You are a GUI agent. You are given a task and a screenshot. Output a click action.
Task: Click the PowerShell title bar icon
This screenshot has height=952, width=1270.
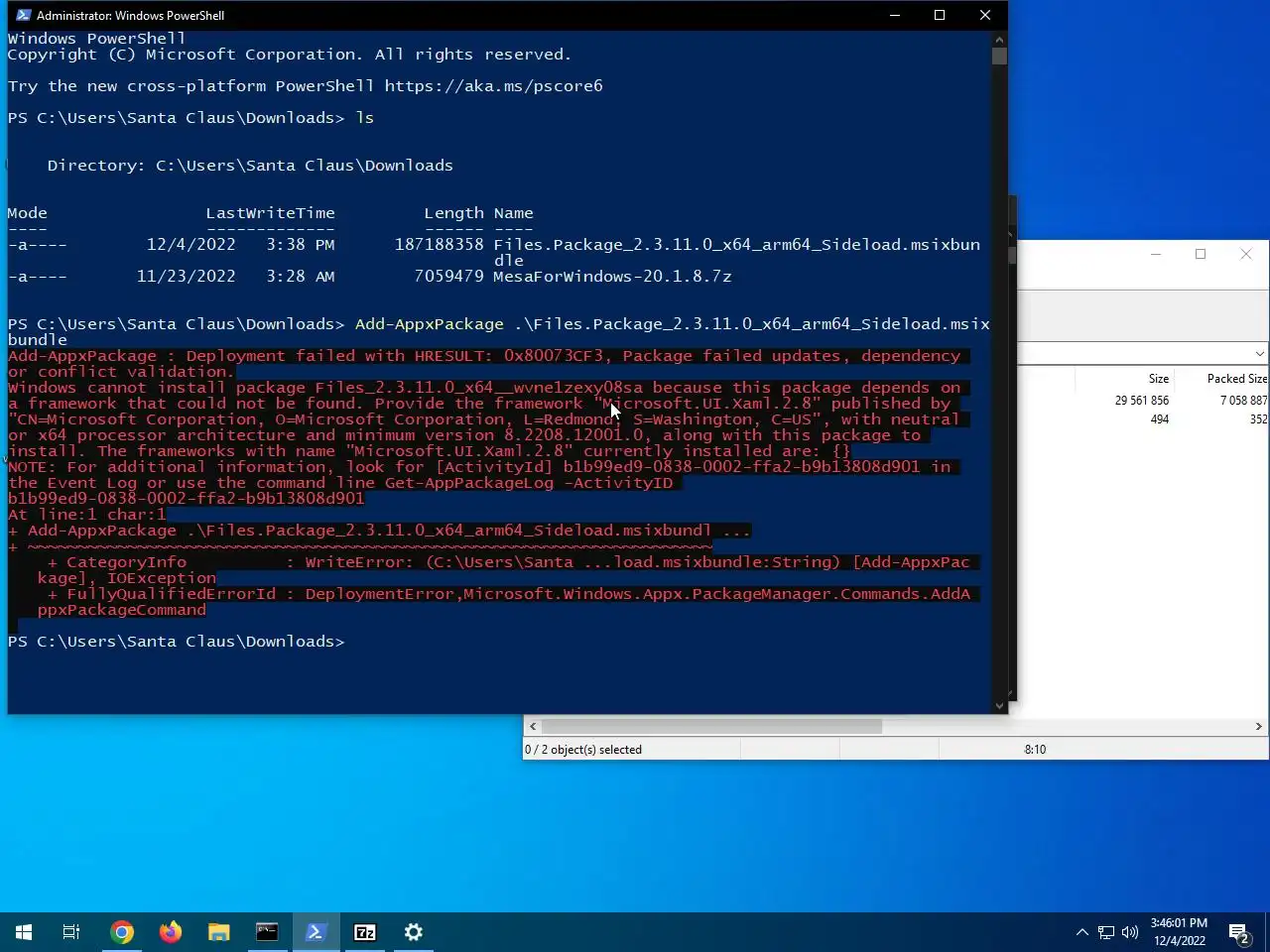pyautogui.click(x=24, y=15)
